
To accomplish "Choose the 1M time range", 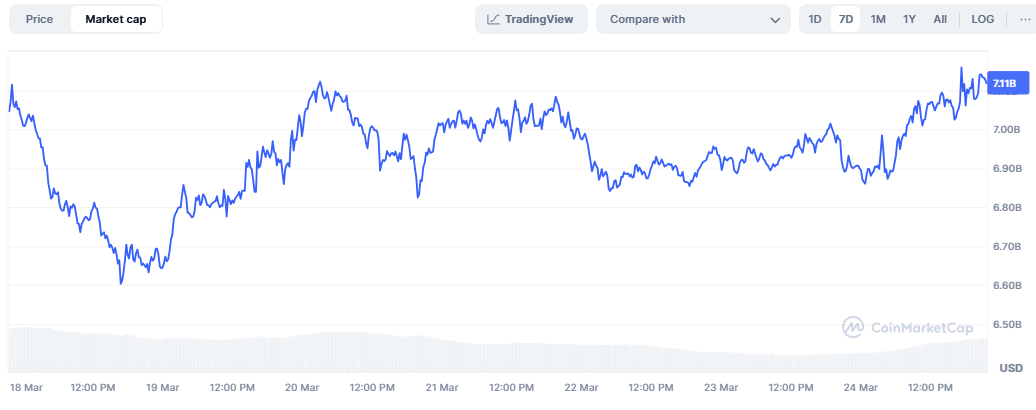I will point(877,19).
